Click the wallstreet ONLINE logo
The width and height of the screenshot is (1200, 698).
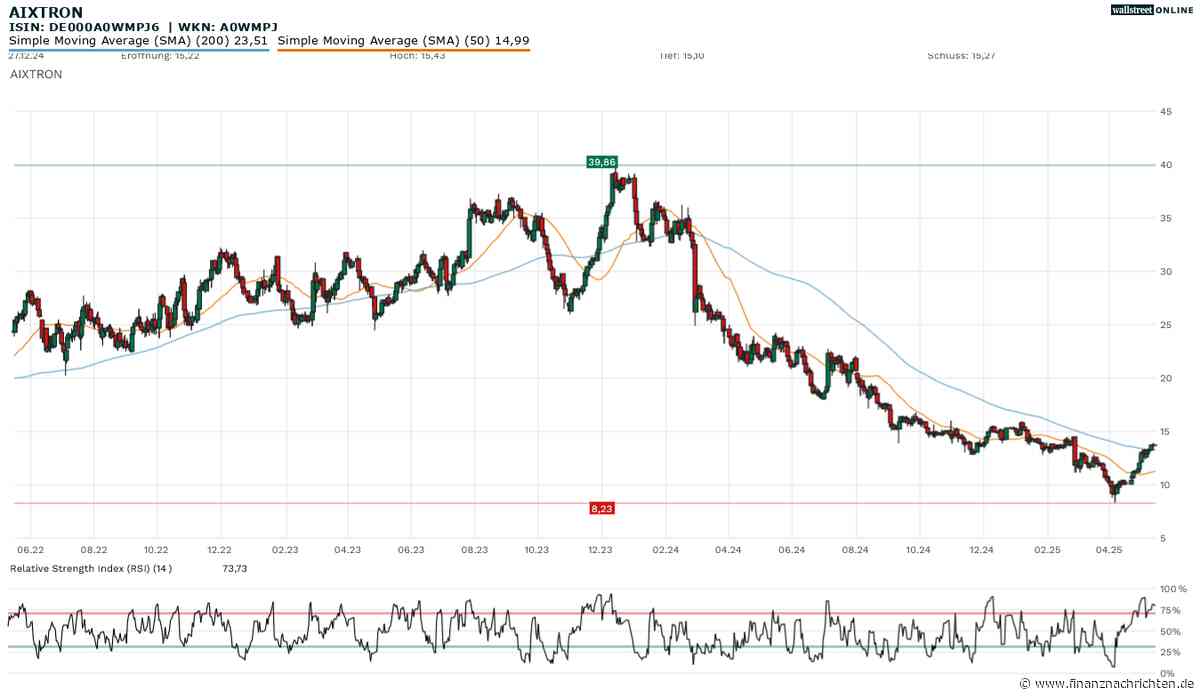click(x=1152, y=10)
